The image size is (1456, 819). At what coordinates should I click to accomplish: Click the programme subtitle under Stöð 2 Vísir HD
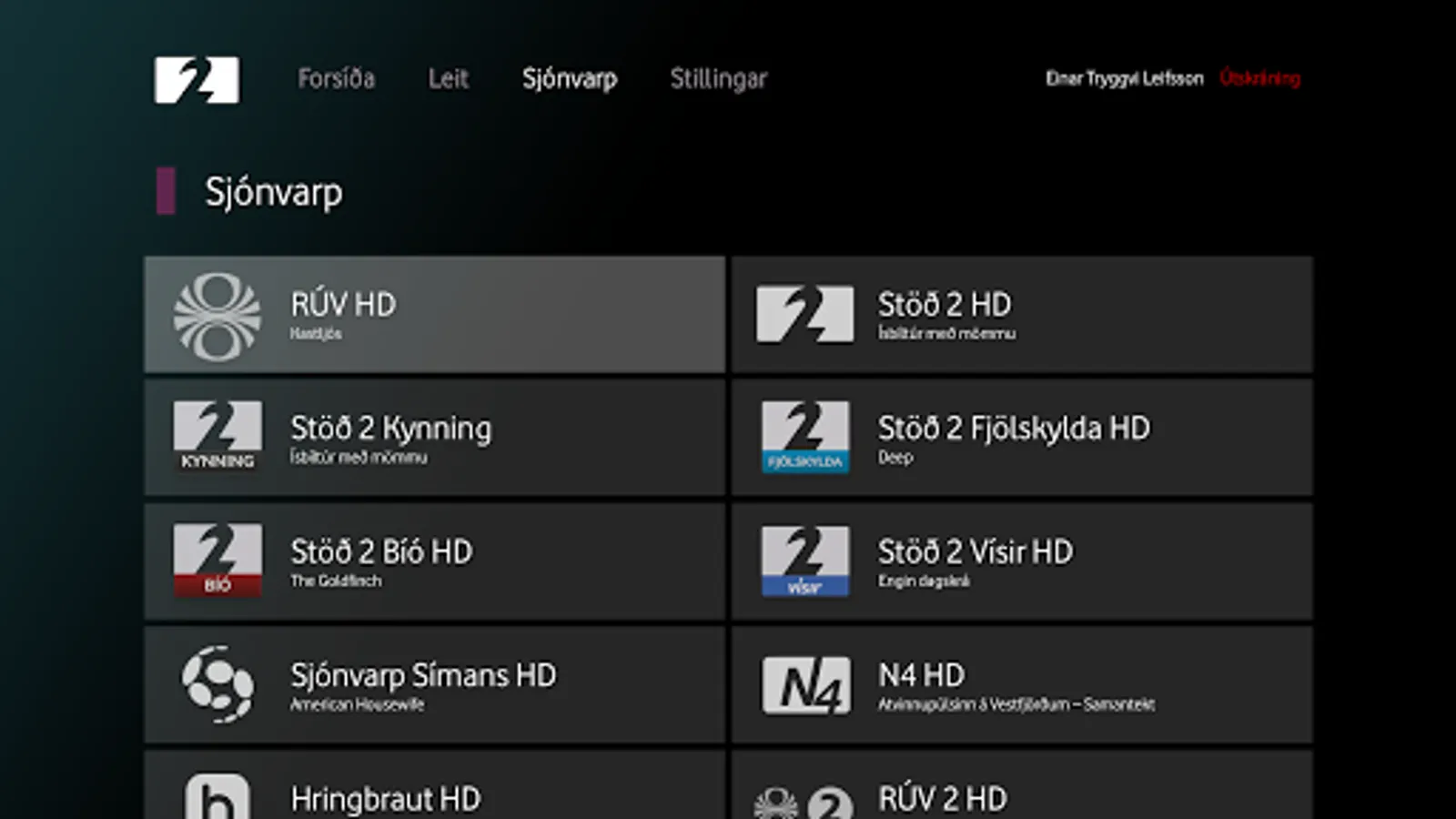pyautogui.click(x=924, y=581)
